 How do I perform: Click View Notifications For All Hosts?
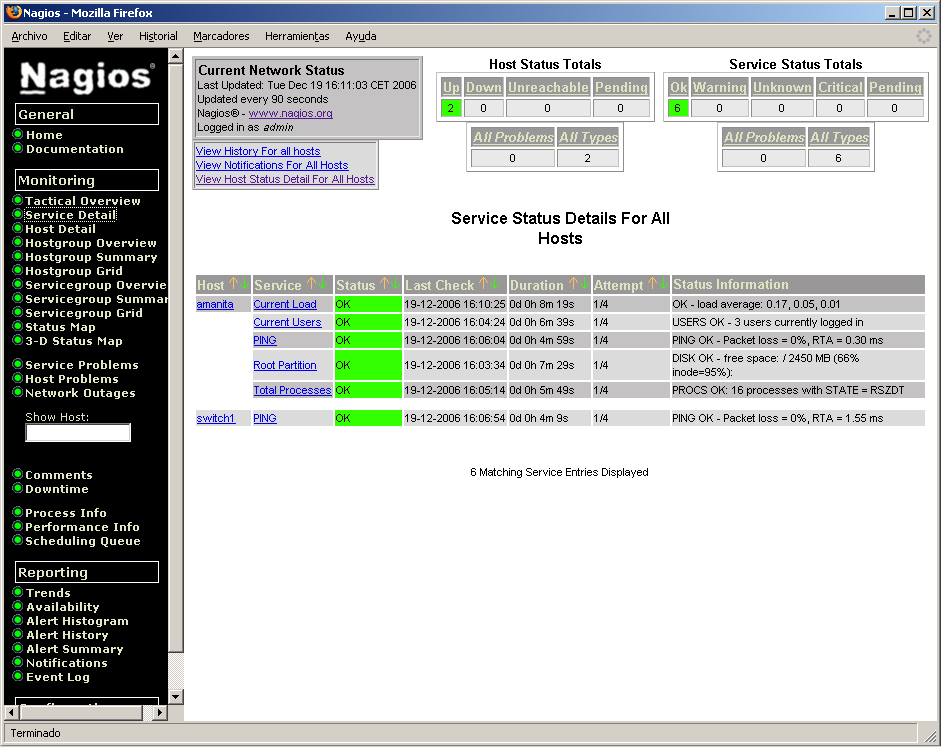click(272, 165)
